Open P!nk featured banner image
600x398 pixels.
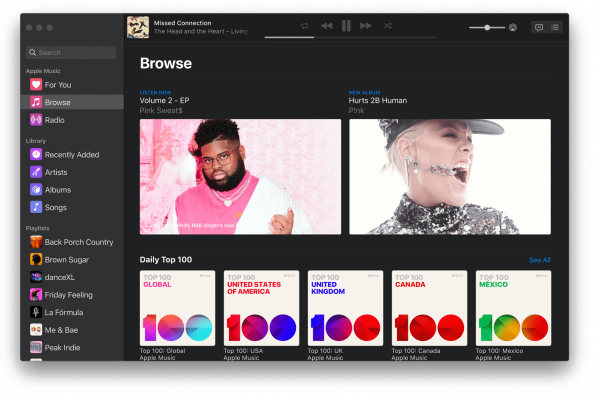pyautogui.click(x=450, y=176)
